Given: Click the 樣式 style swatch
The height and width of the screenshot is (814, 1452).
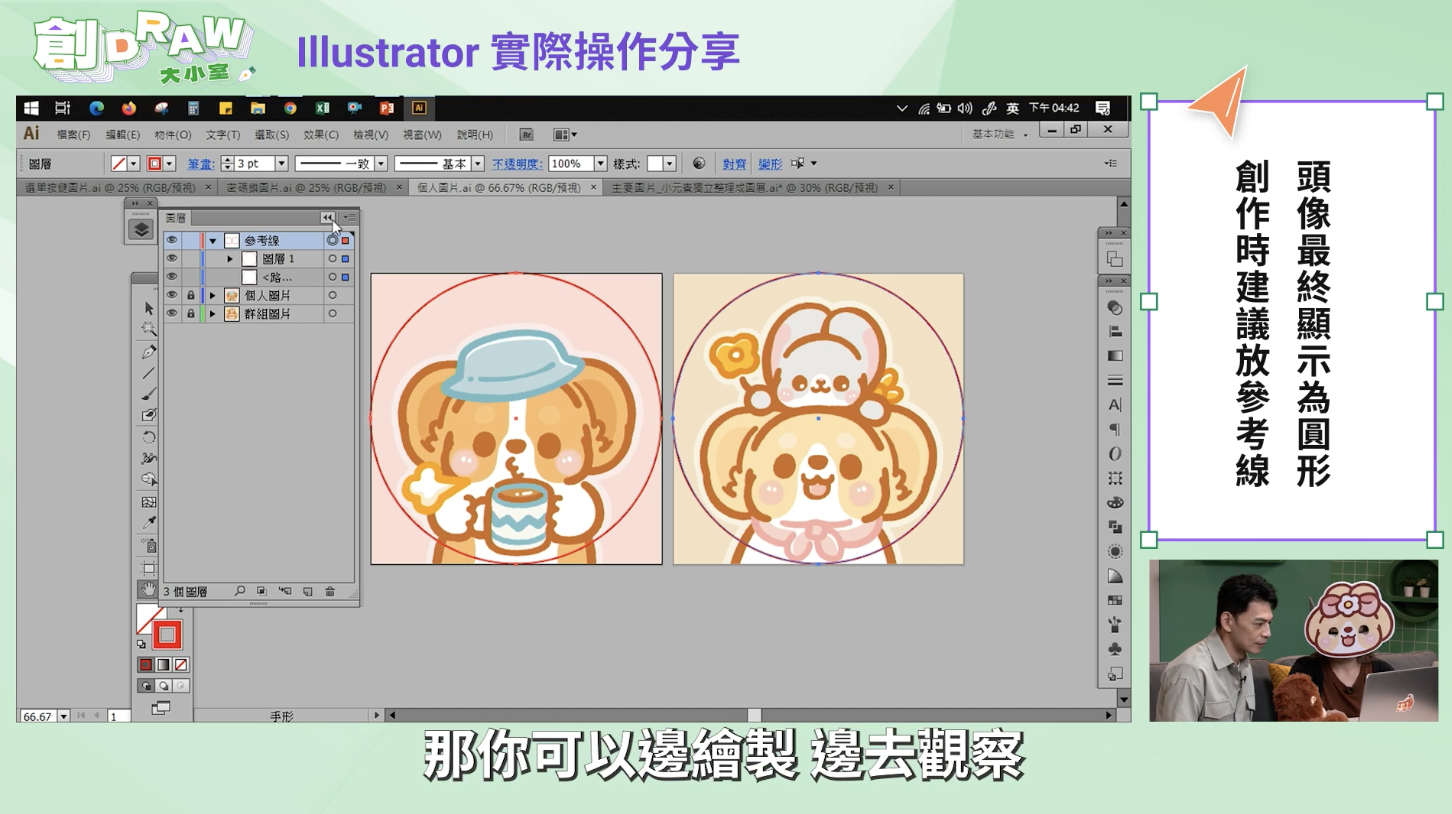Looking at the screenshot, I should [x=655, y=163].
